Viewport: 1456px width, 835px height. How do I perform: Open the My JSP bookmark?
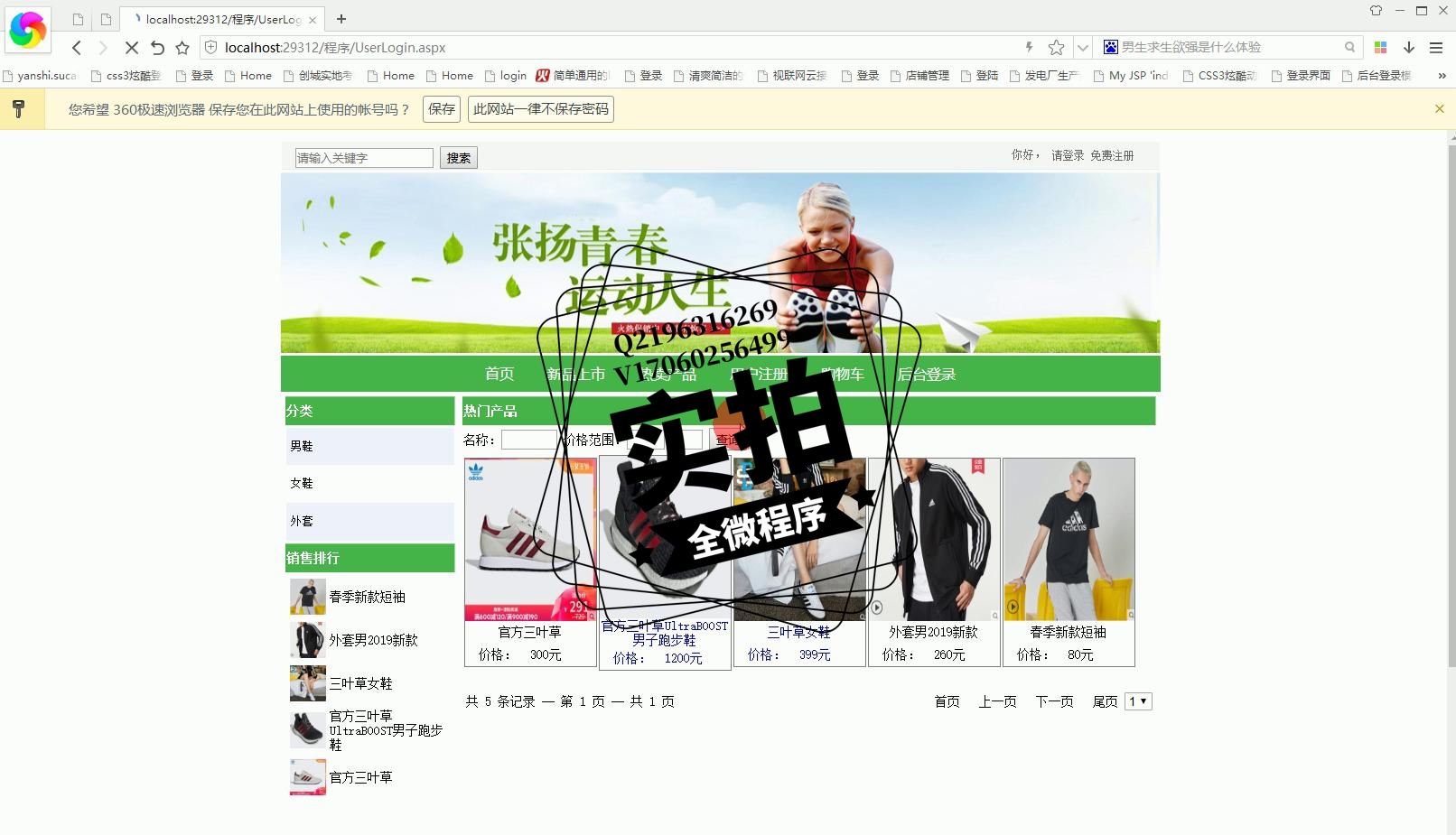(x=1131, y=76)
